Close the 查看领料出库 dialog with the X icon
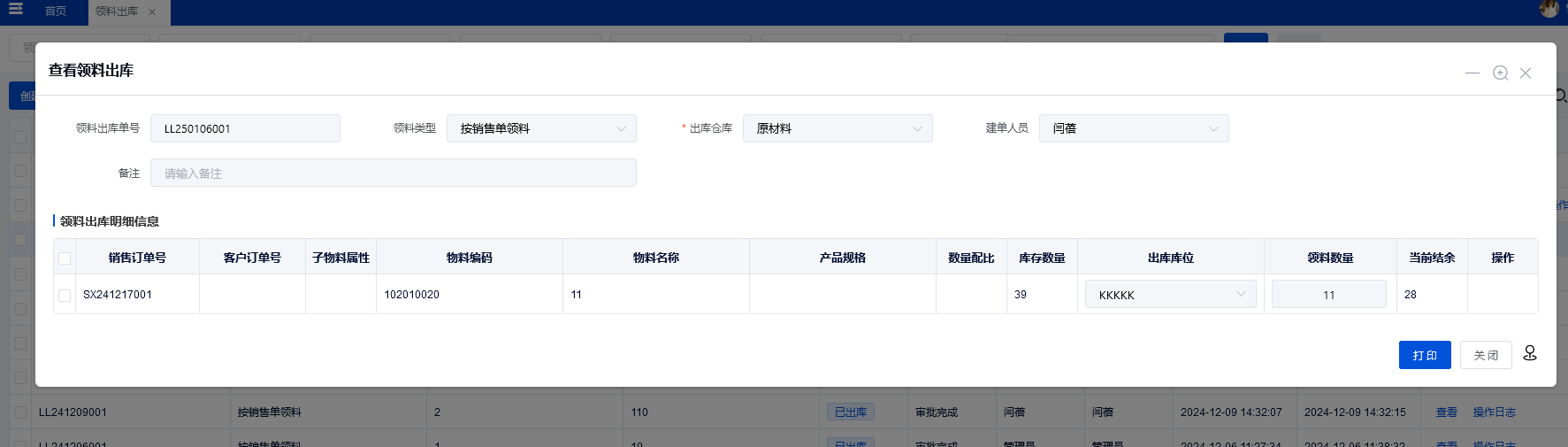Screen dimensions: 1568x447 click(x=1526, y=73)
